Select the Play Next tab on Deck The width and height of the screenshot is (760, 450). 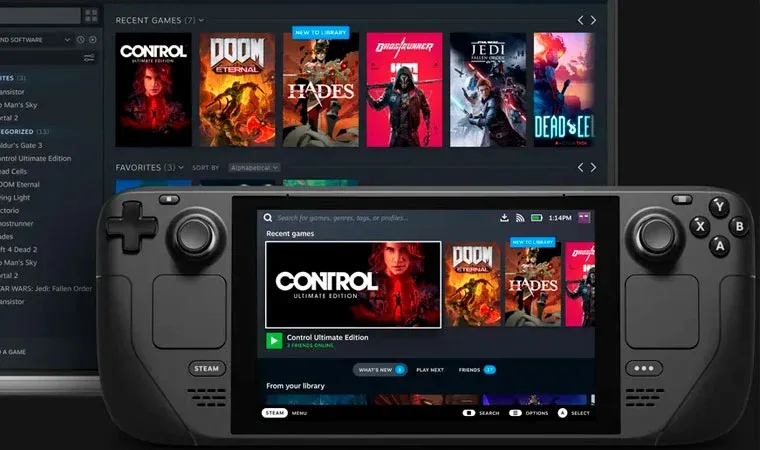(430, 370)
